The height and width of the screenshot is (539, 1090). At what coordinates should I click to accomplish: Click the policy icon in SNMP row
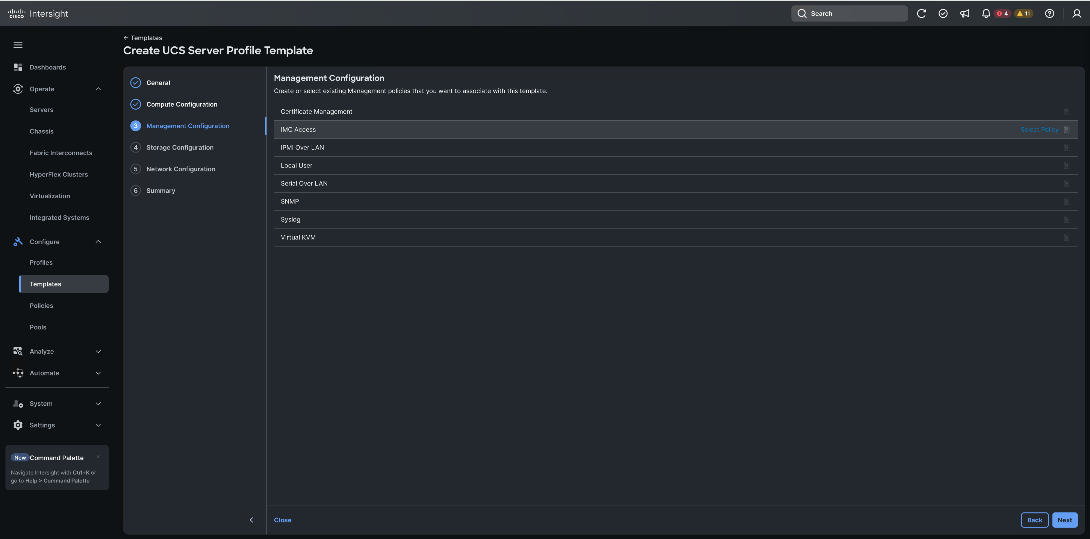(1066, 202)
